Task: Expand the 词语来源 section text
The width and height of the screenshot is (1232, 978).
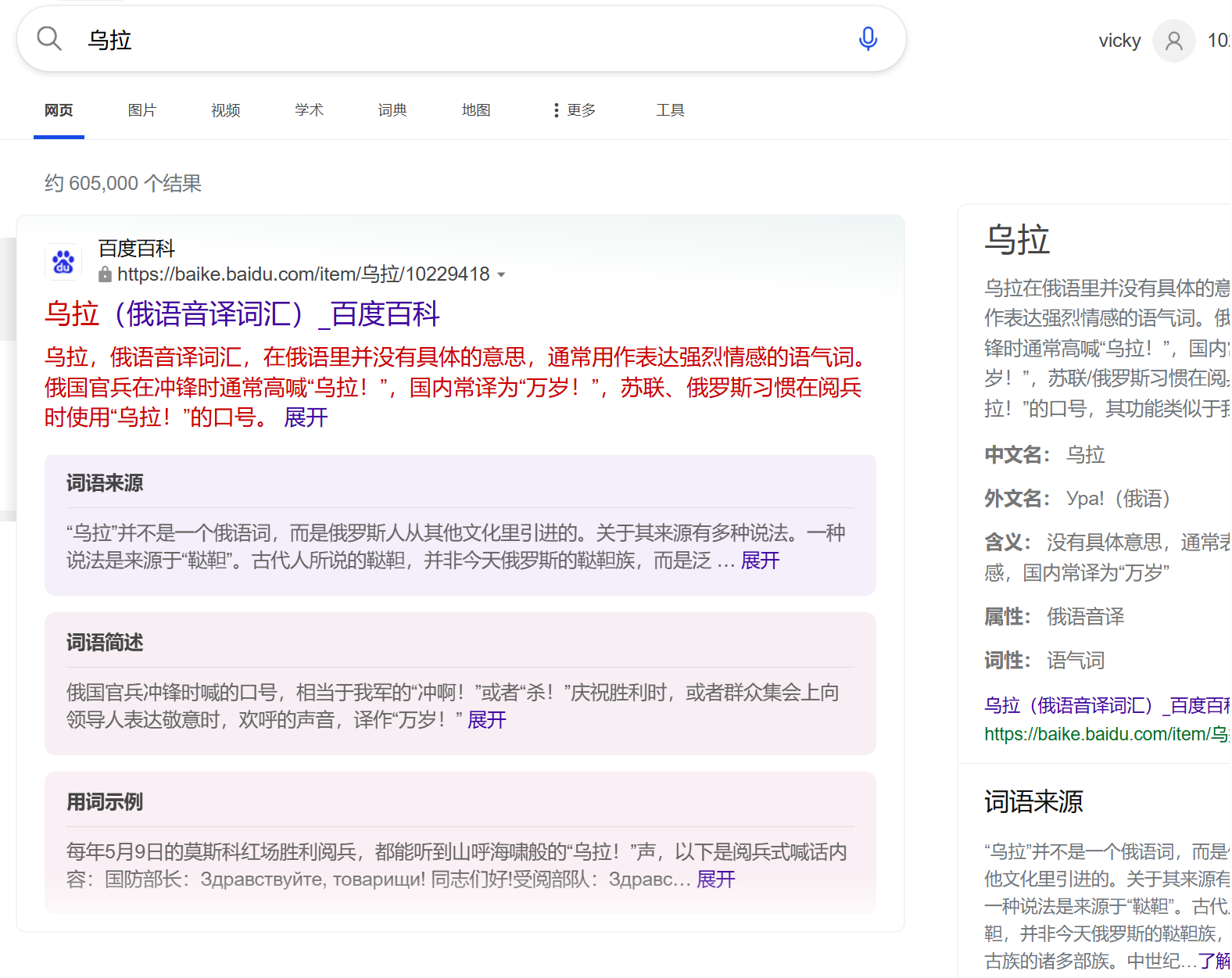Action: point(760,561)
